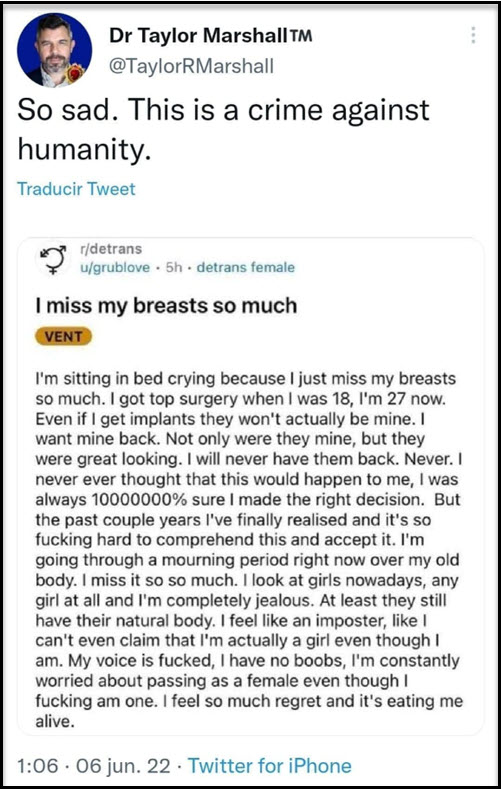Click the 5h post age label

173,267
